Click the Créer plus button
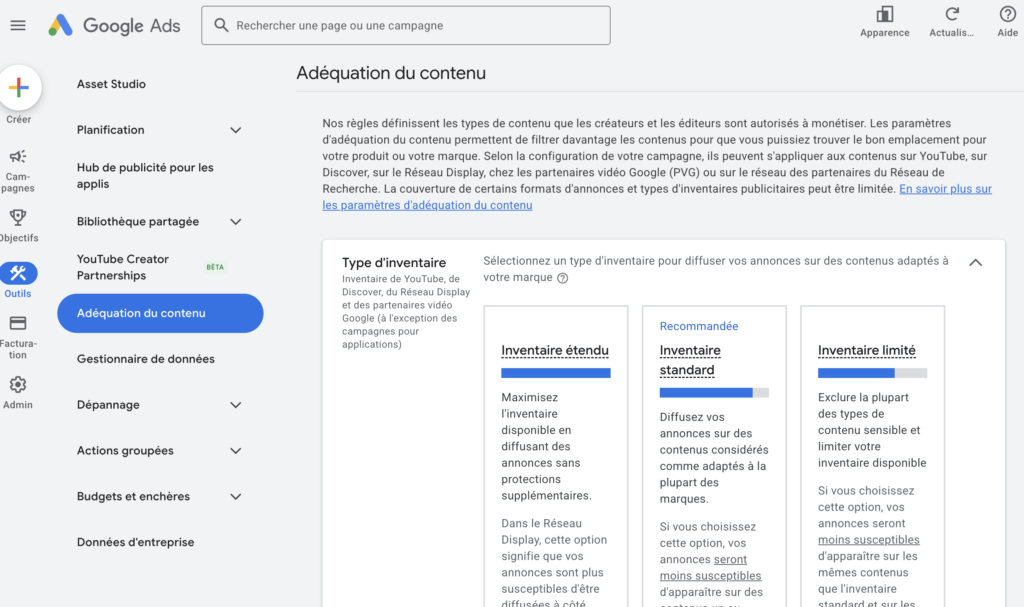 19,88
